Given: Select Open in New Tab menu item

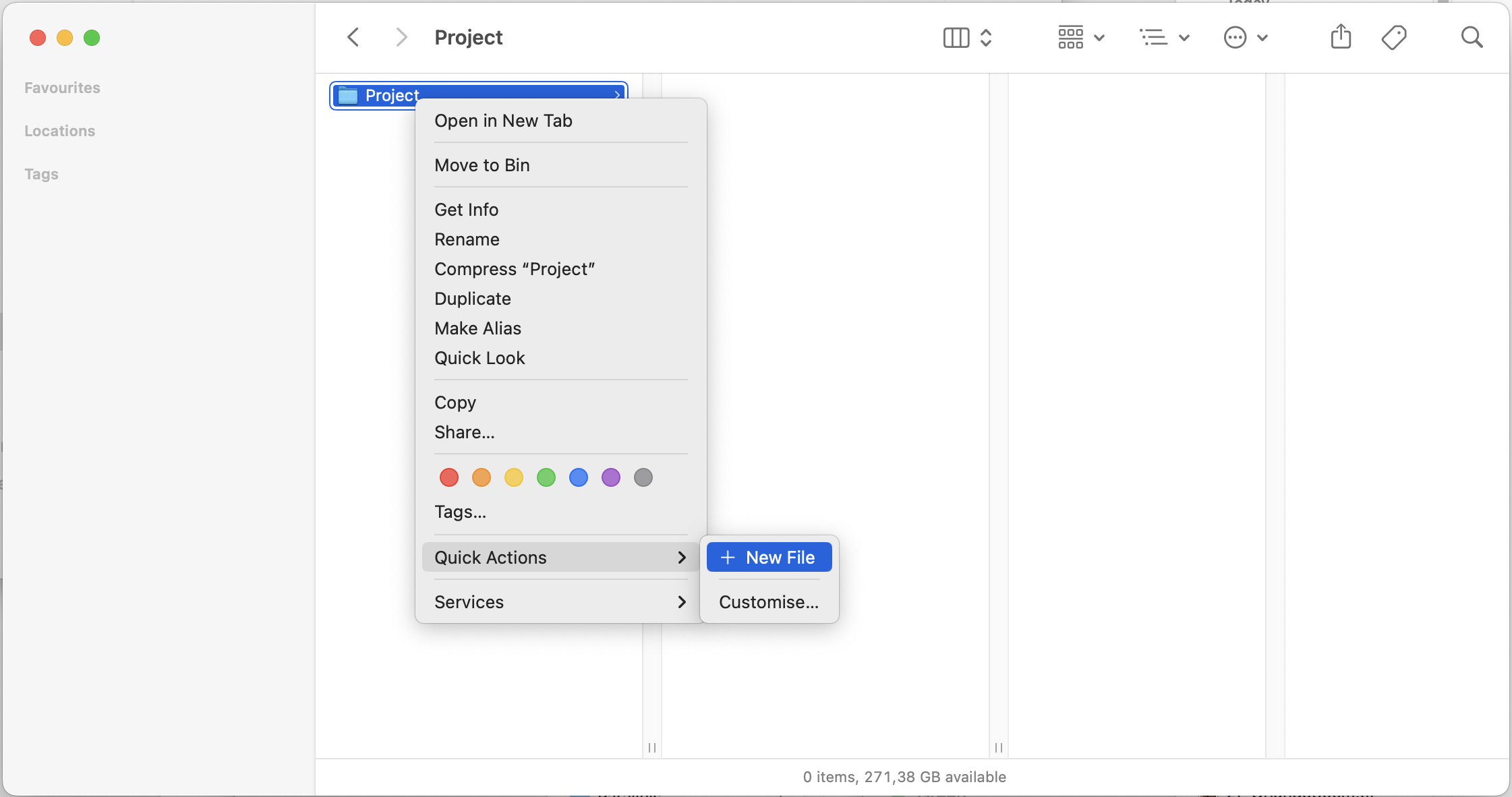Looking at the screenshot, I should click(503, 119).
